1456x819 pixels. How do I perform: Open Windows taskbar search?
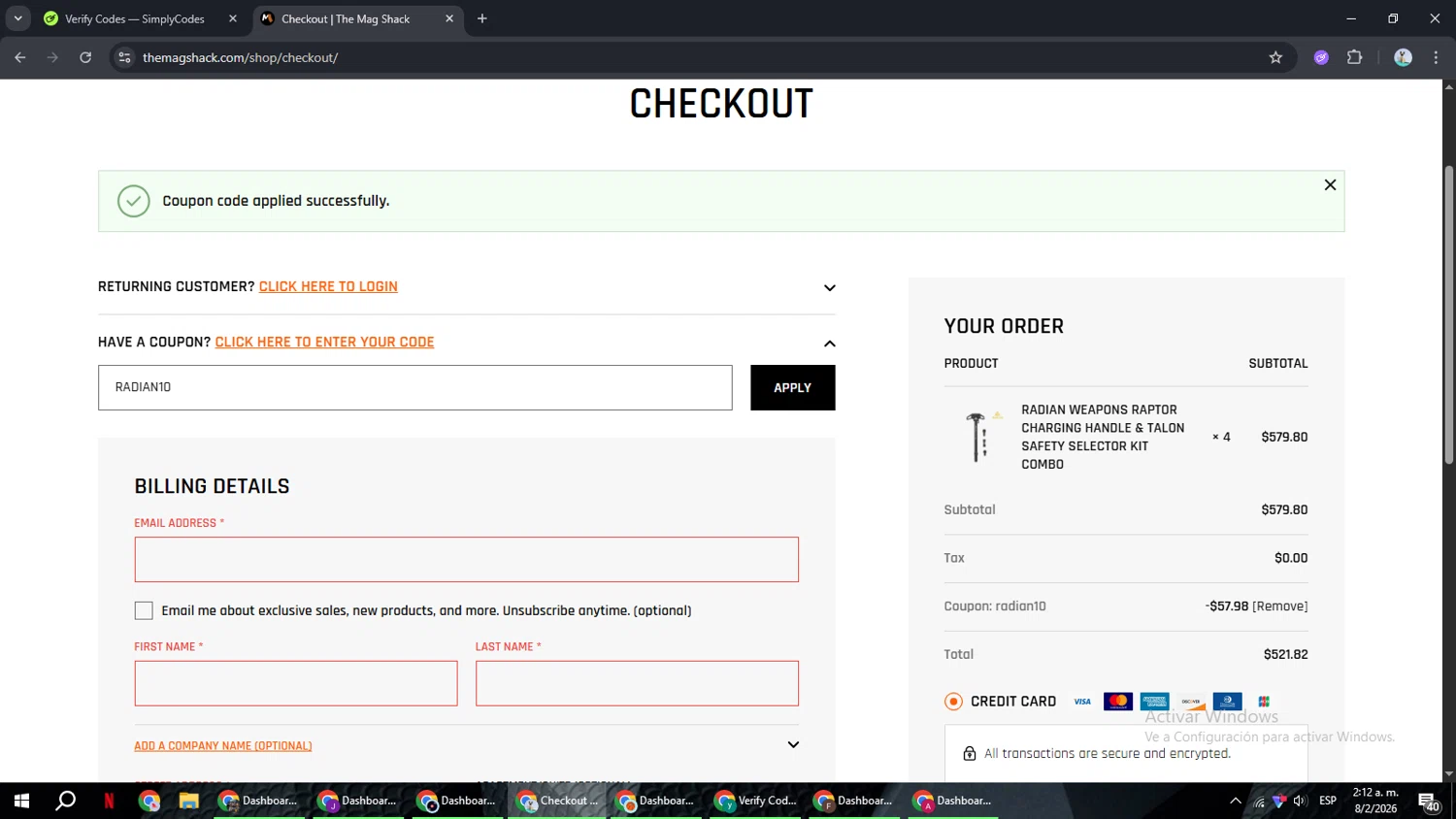coord(65,801)
